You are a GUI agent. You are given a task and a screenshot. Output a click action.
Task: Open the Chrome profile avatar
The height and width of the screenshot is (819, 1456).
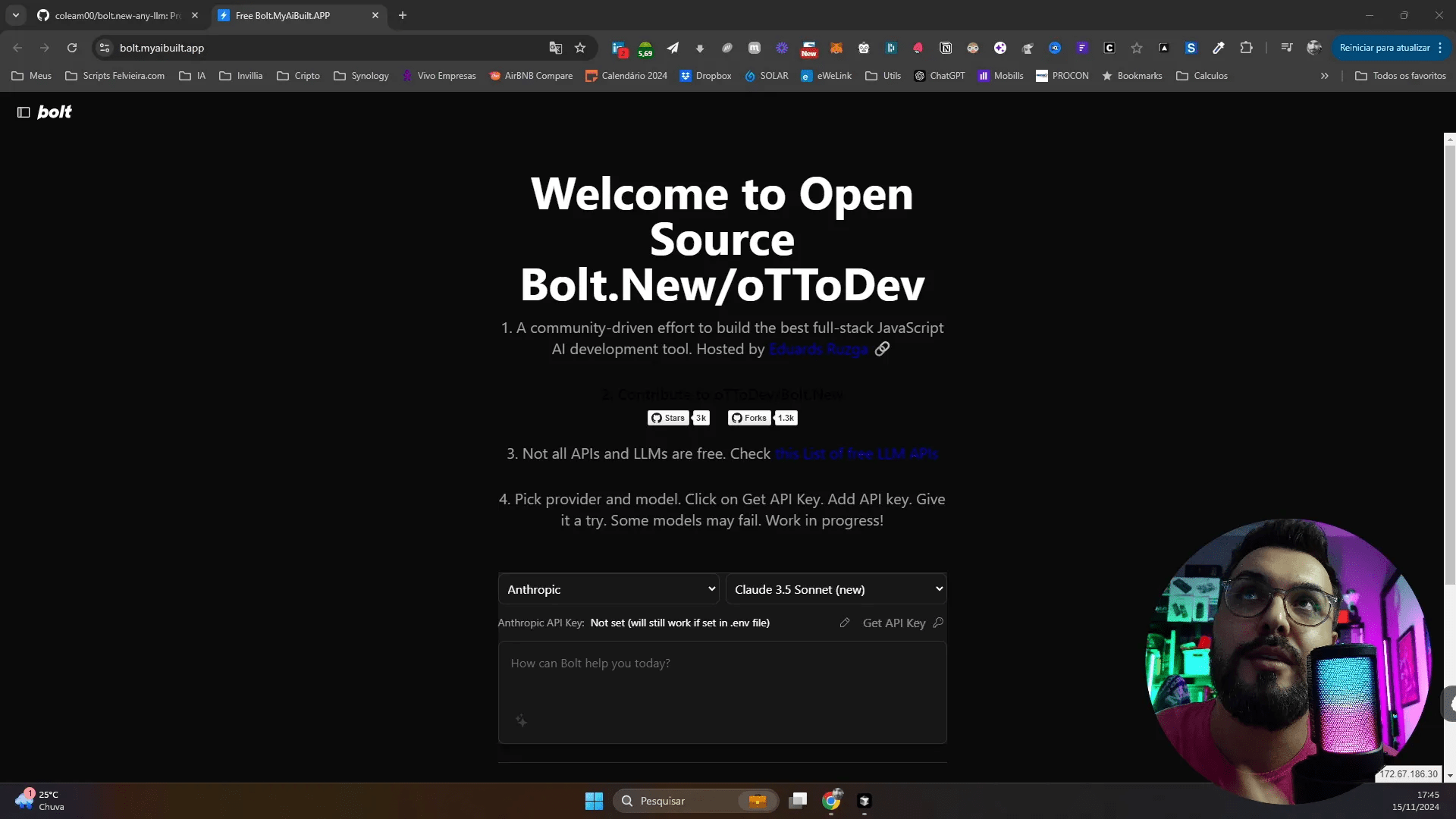[1314, 48]
